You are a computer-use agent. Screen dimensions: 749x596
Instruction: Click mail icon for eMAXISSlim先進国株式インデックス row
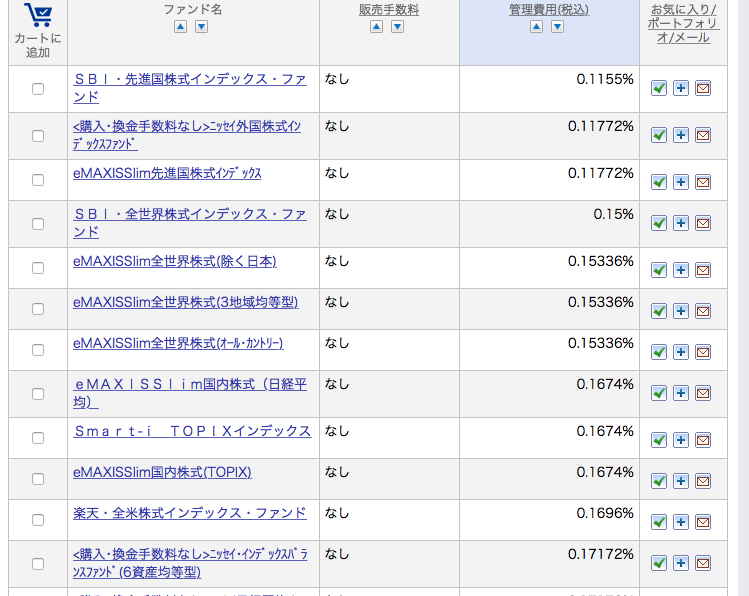coord(703,182)
